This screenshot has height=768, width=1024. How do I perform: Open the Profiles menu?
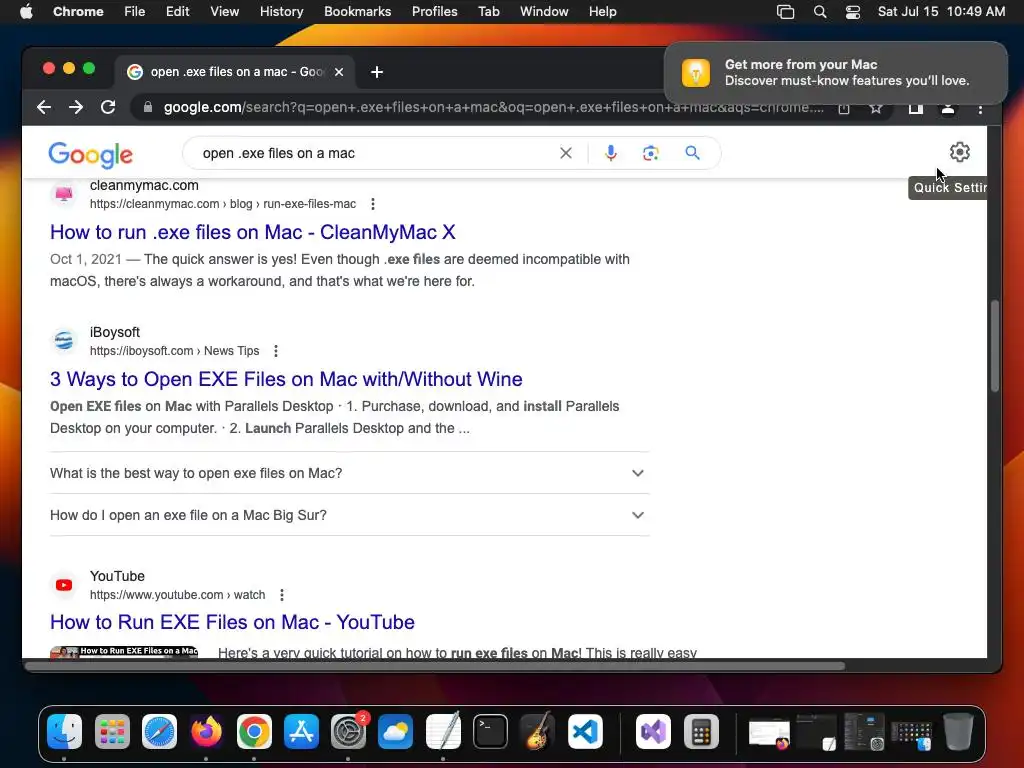pyautogui.click(x=434, y=12)
